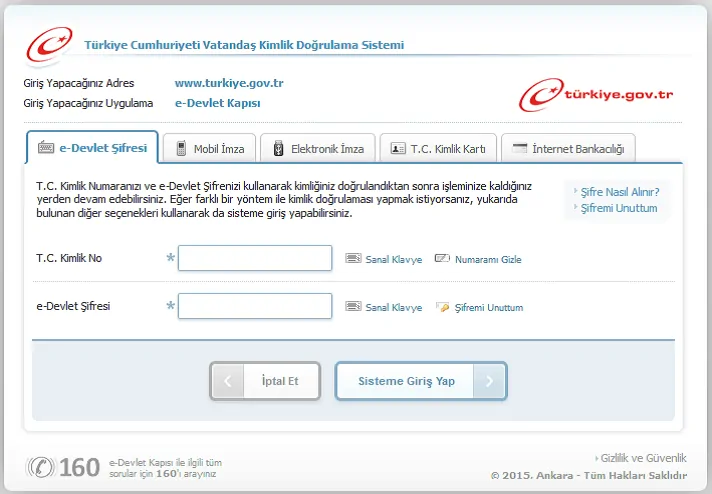Click the İptal Et button
This screenshot has height=494, width=712.
pyautogui.click(x=265, y=381)
